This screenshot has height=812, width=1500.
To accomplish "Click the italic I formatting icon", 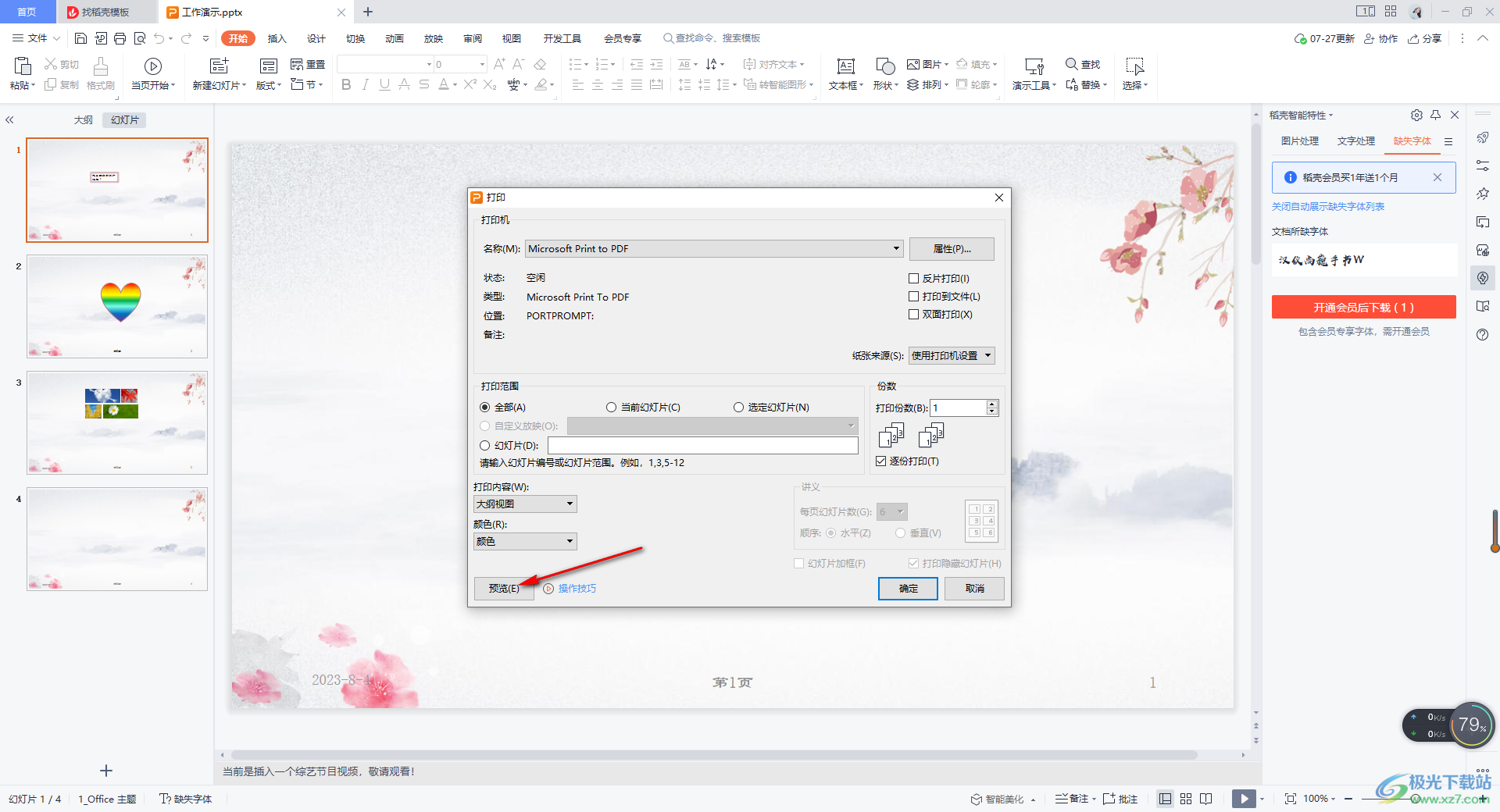I will coord(365,84).
